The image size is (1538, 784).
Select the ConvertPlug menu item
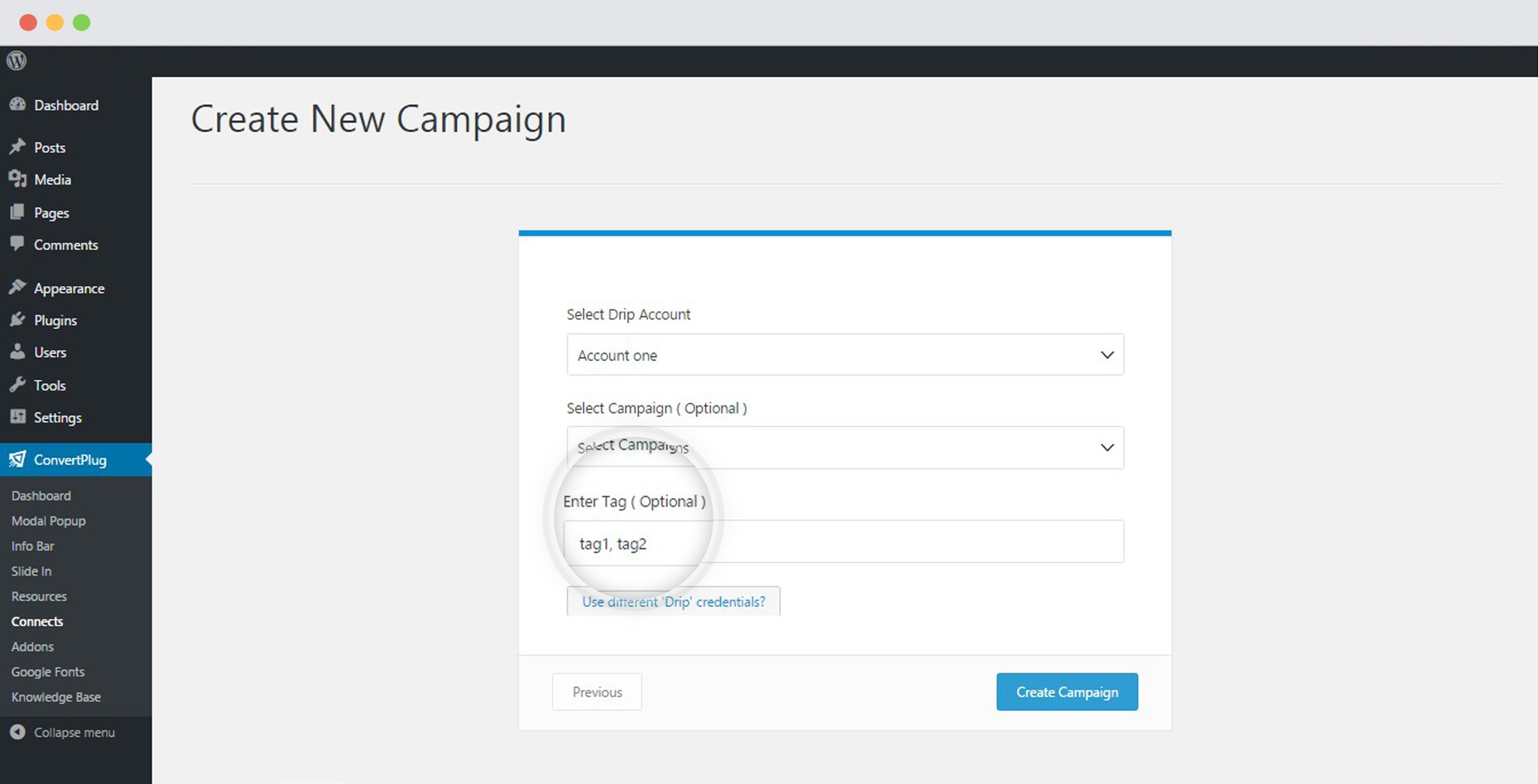point(76,460)
